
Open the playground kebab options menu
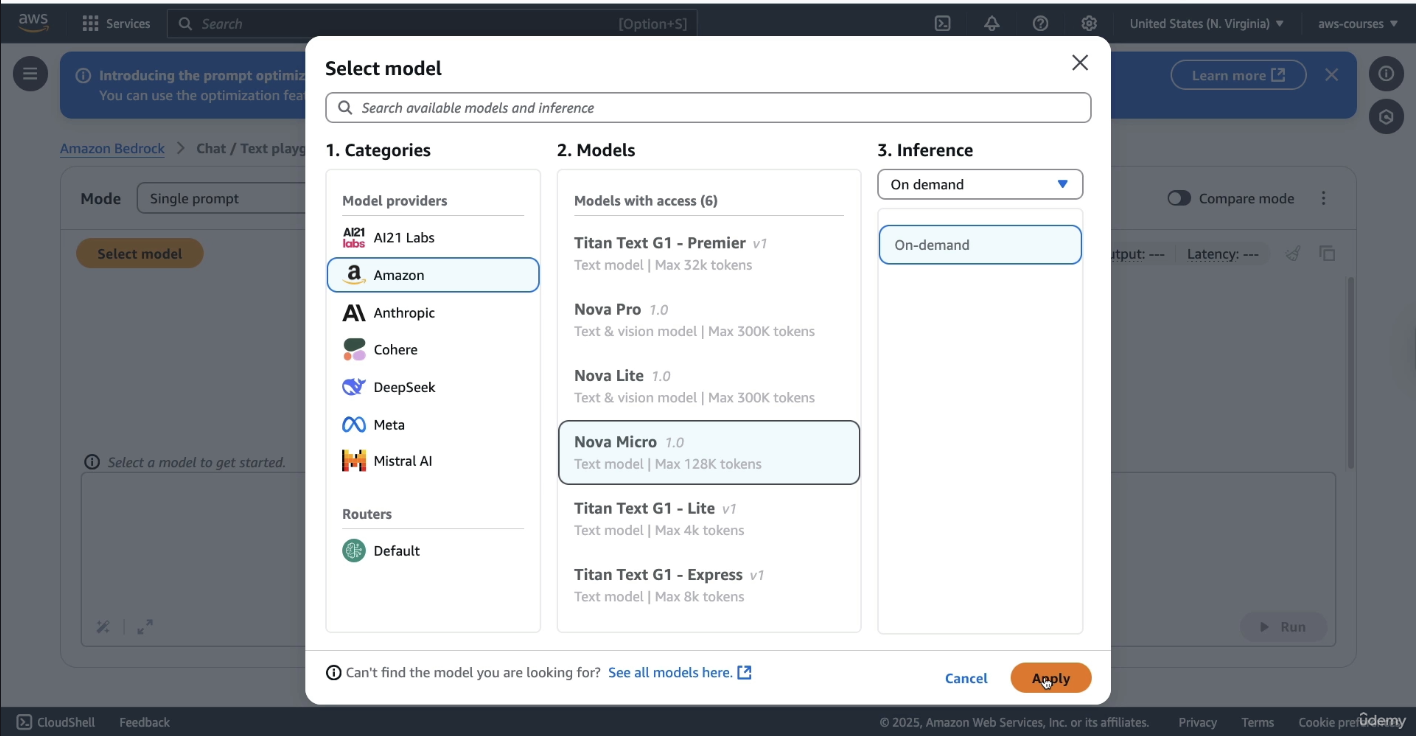(x=1324, y=199)
